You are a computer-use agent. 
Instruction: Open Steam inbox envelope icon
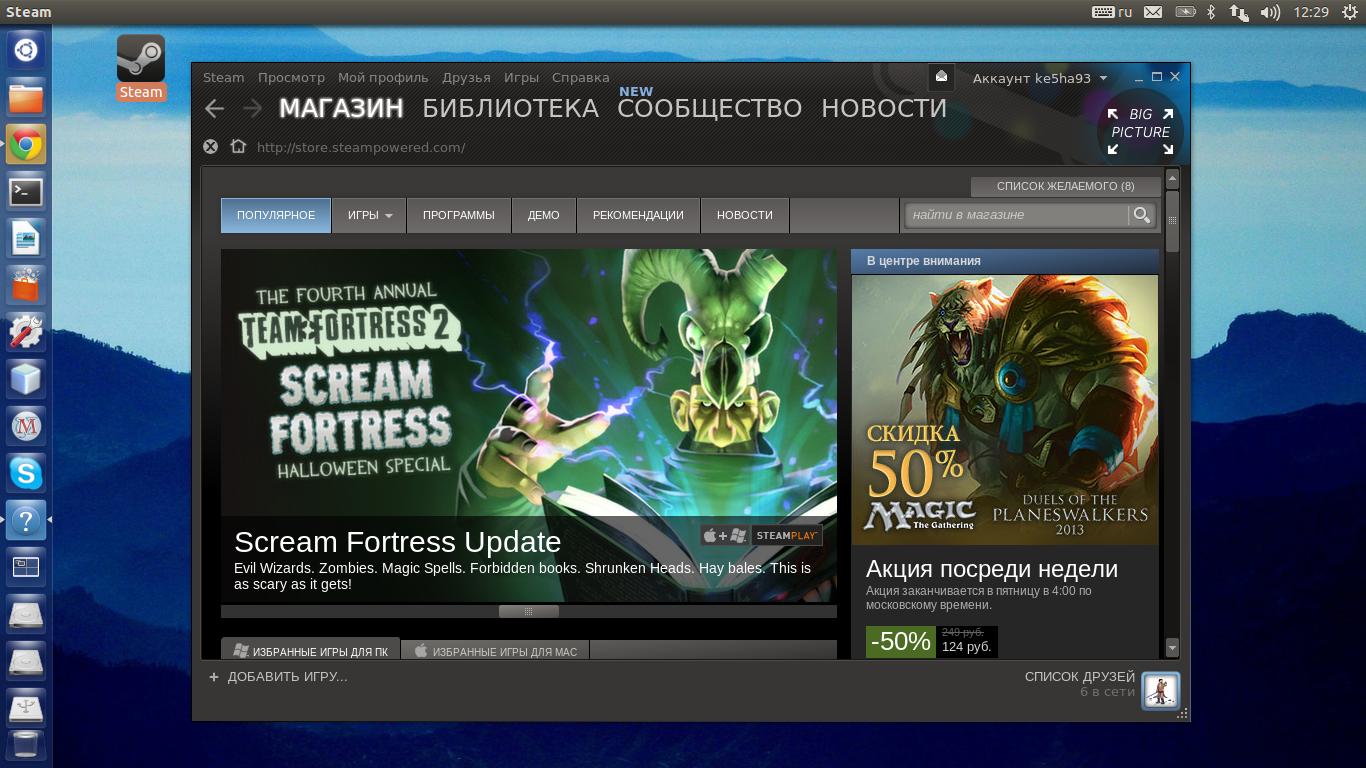coord(941,77)
